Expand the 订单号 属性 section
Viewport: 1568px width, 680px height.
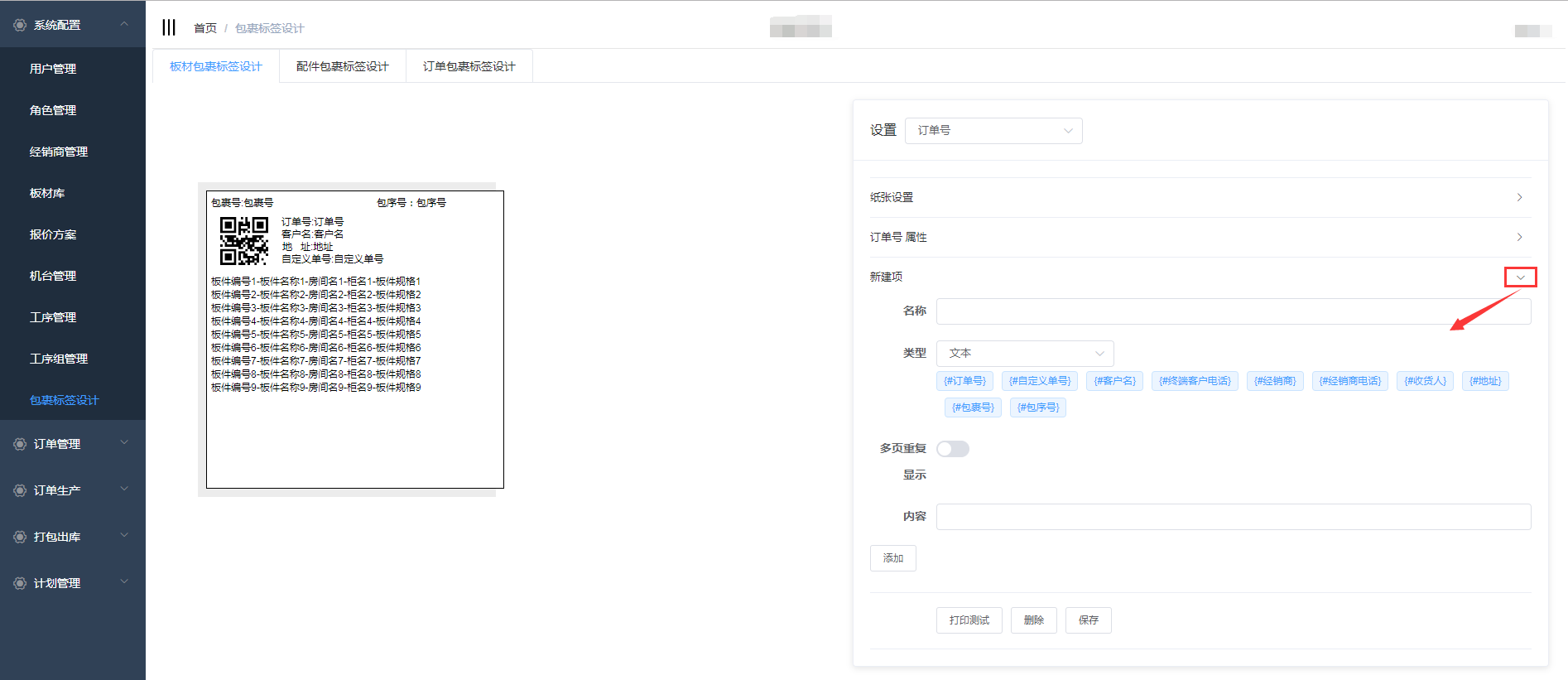click(1519, 237)
